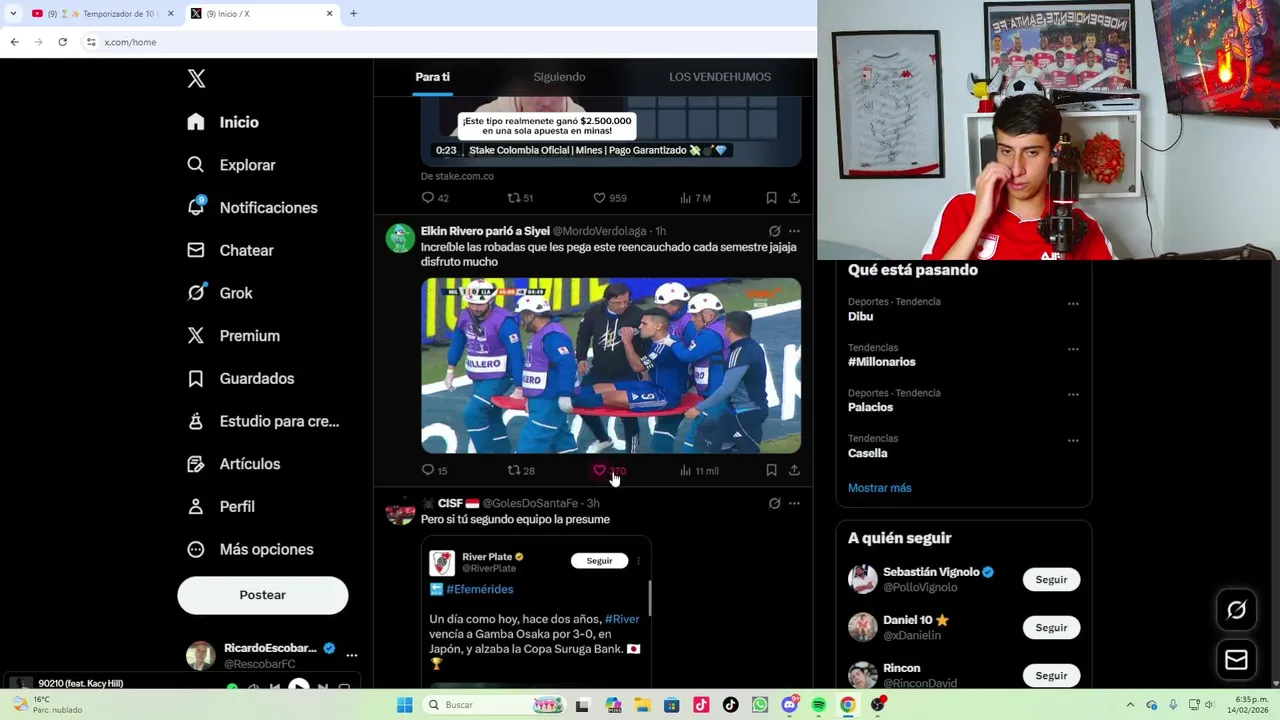View 11 mil analytics on Elkin post
Viewport: 1280px width, 720px height.
click(699, 470)
